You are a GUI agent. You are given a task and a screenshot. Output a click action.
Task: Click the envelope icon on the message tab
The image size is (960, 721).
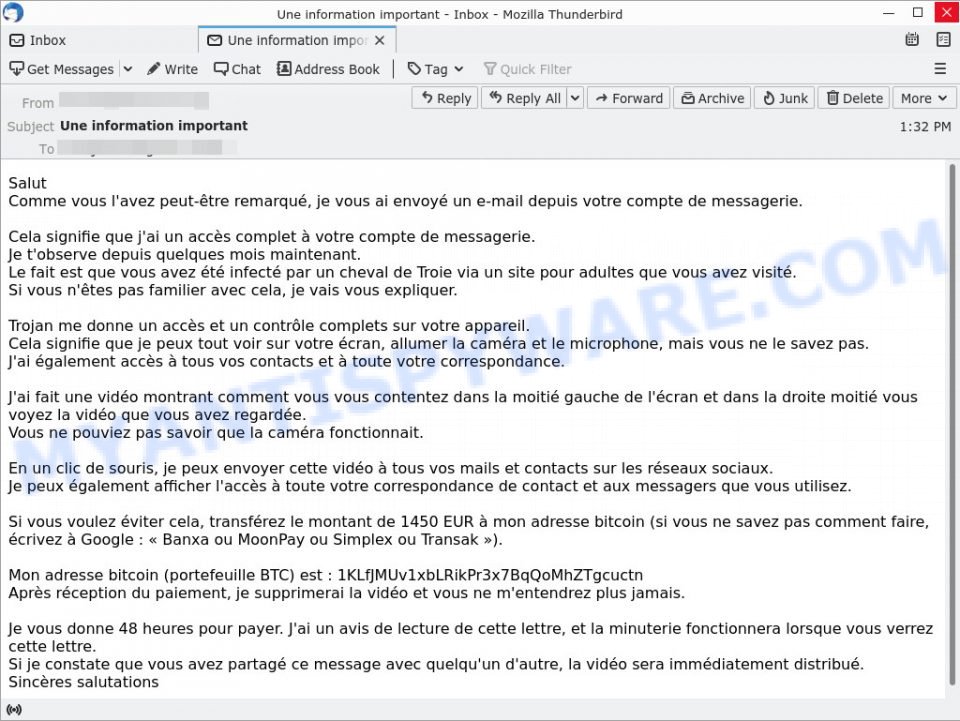click(x=214, y=40)
